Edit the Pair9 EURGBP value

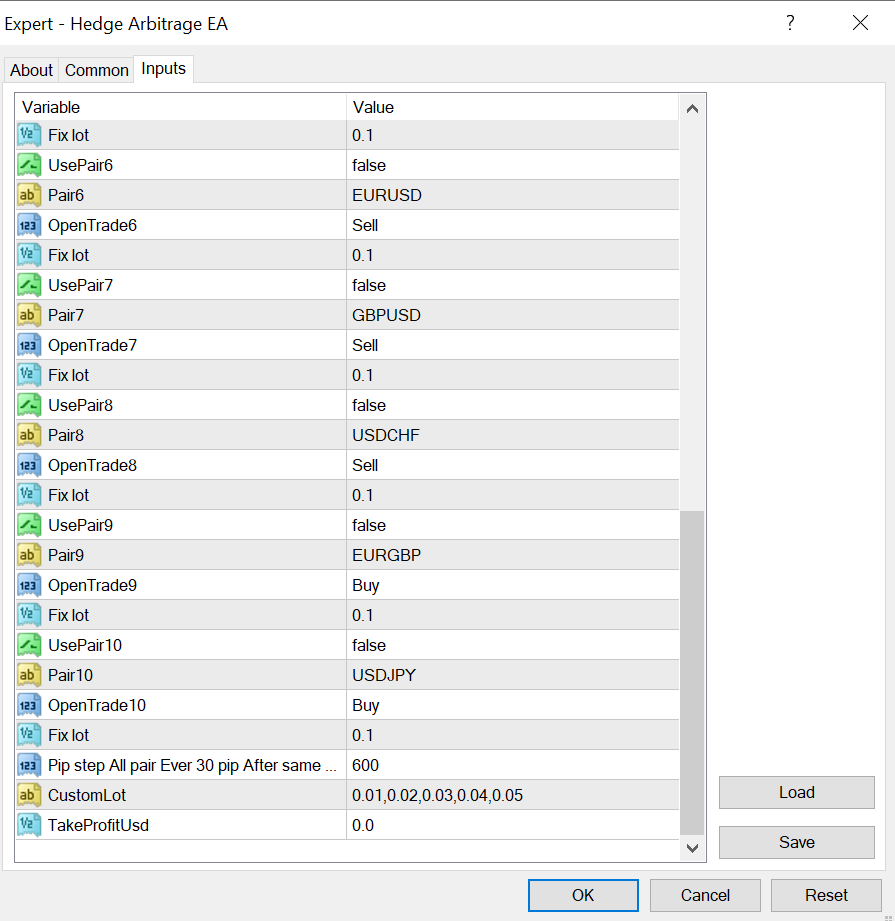pos(512,554)
